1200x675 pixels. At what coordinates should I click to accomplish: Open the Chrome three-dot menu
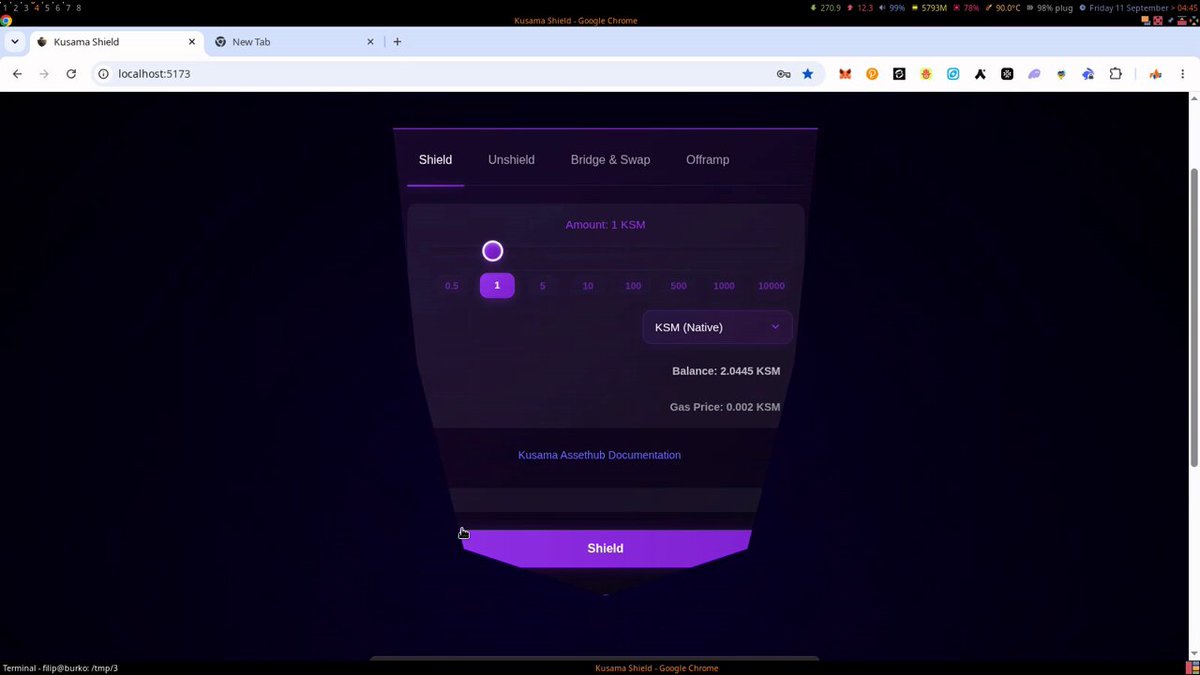(x=1182, y=74)
